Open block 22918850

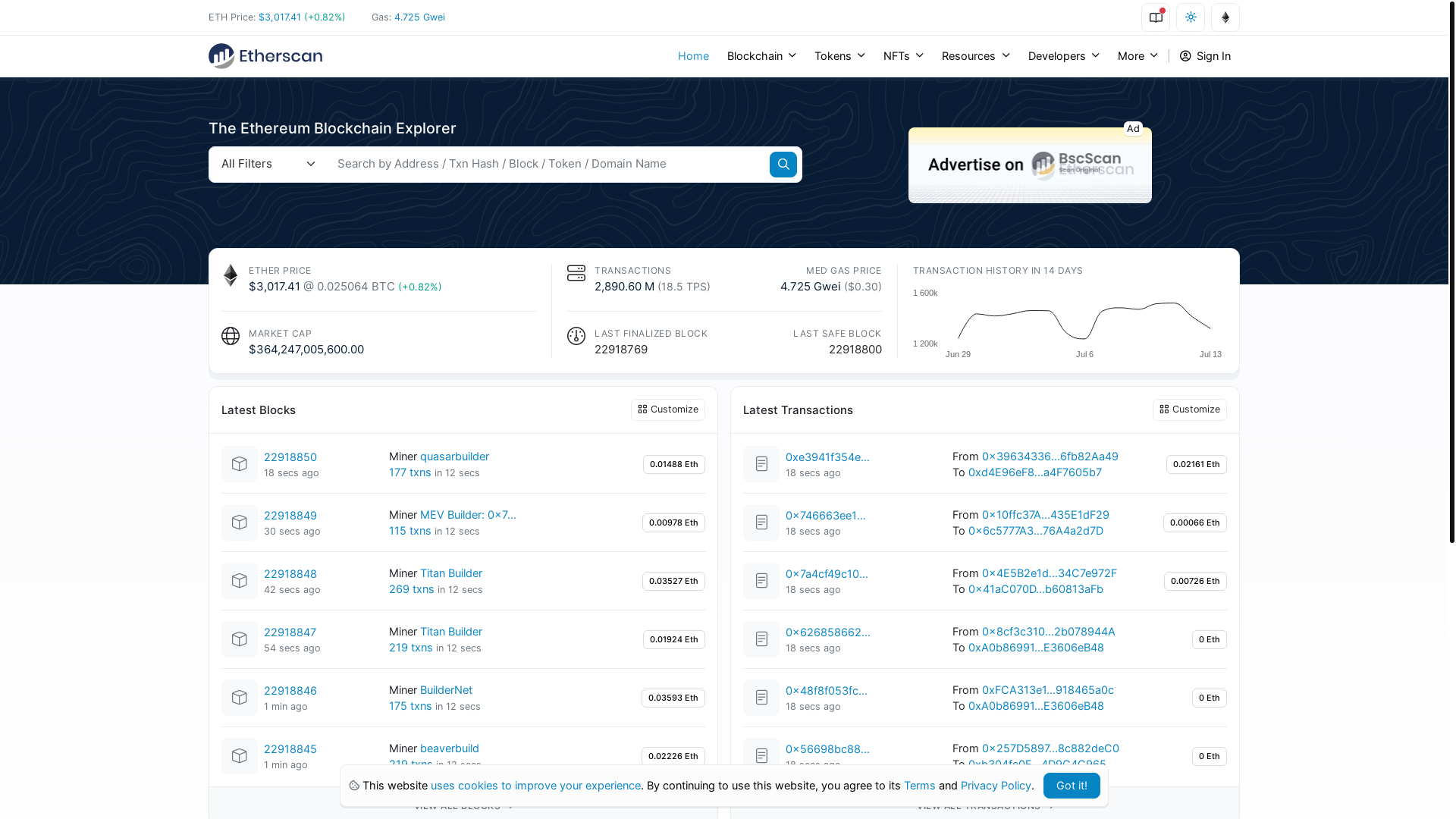[x=290, y=457]
